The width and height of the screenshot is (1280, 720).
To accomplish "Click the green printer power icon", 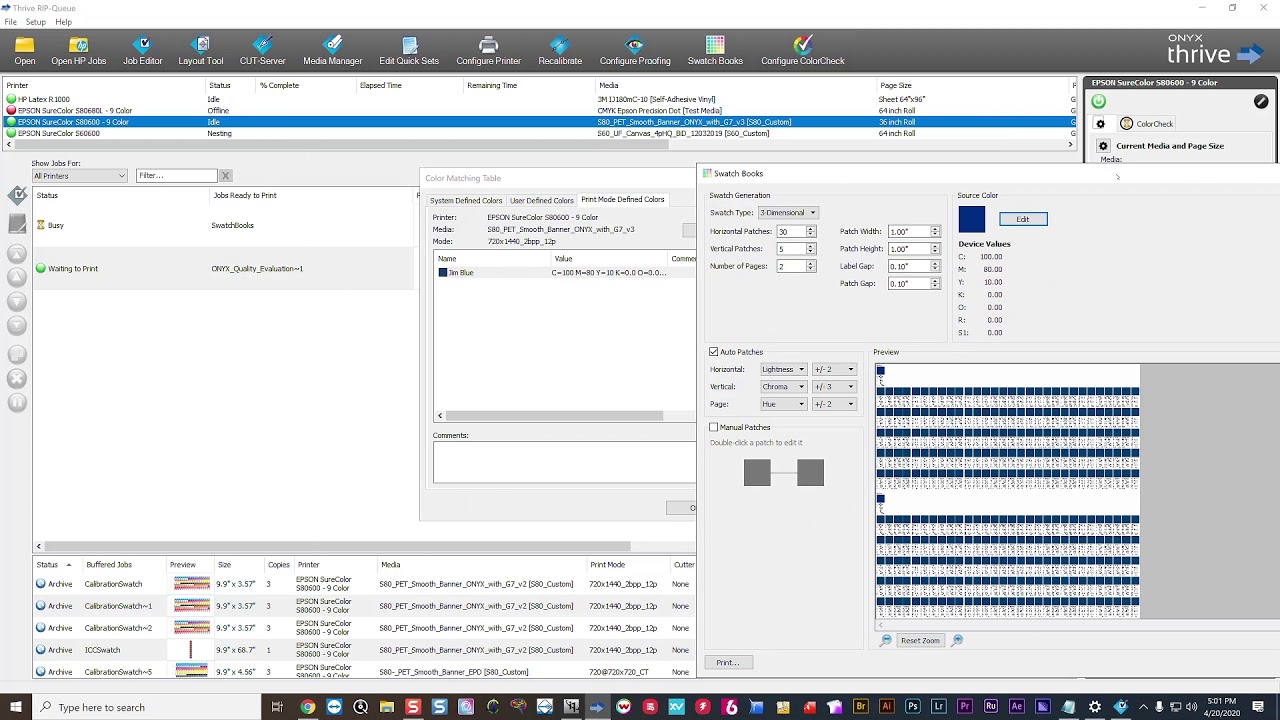I will point(1099,101).
